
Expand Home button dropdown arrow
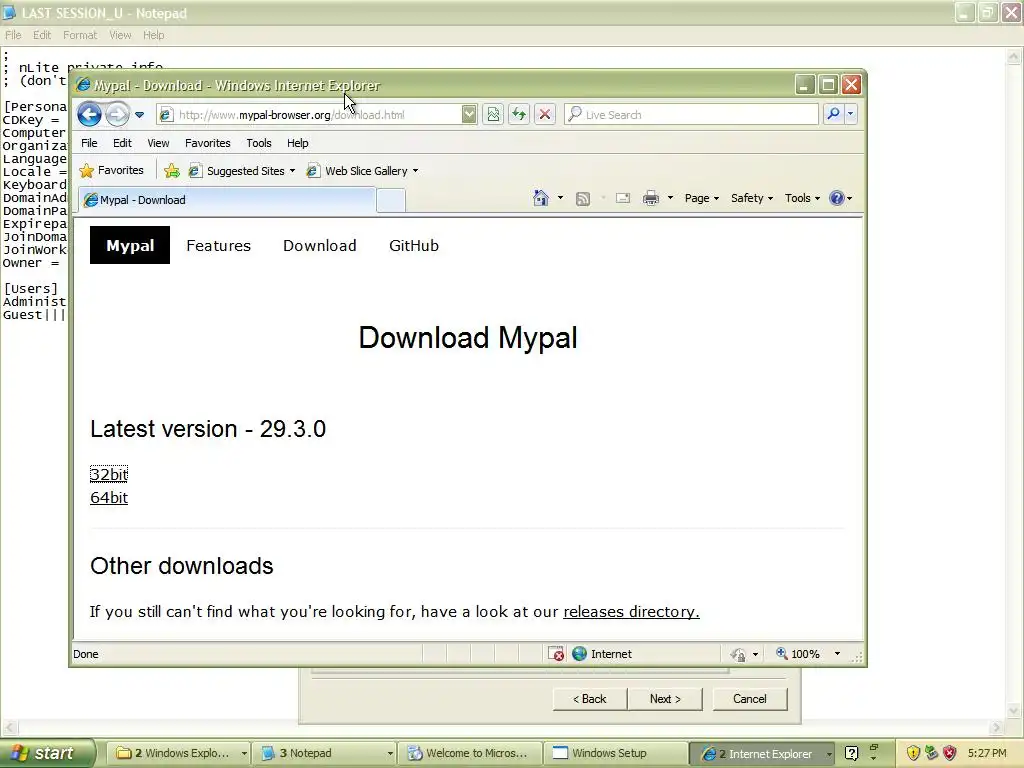560,198
